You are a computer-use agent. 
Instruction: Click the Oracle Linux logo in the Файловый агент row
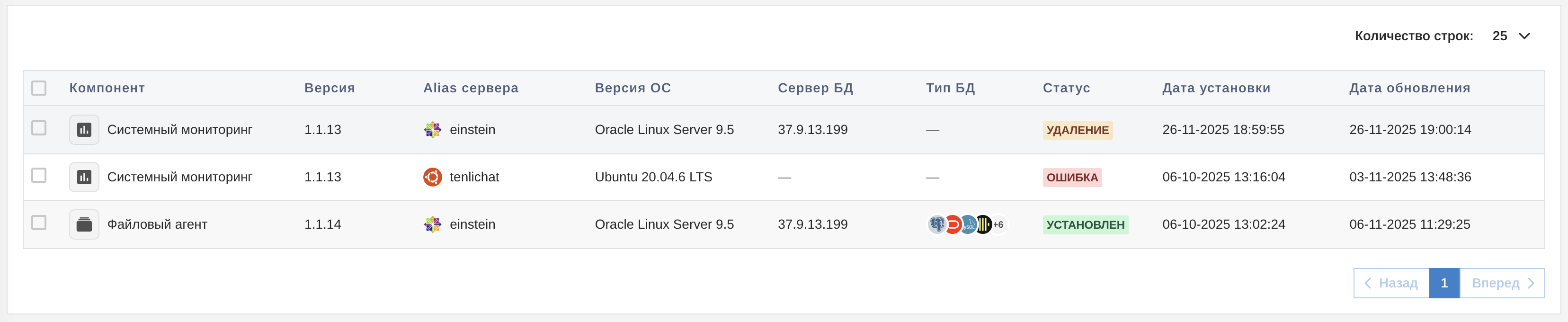(x=432, y=224)
